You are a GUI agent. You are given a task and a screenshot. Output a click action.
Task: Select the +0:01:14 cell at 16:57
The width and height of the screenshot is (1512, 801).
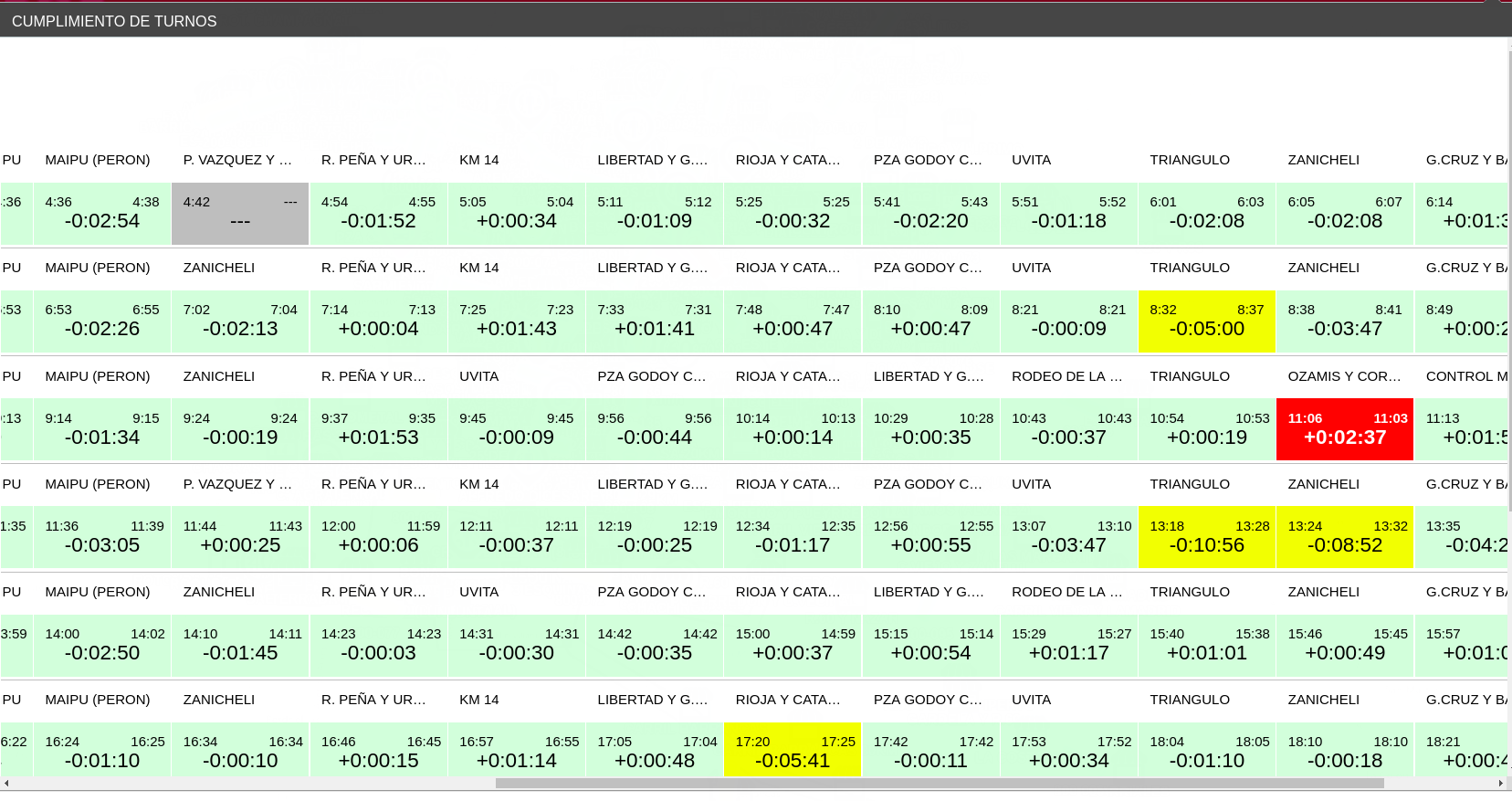[516, 751]
